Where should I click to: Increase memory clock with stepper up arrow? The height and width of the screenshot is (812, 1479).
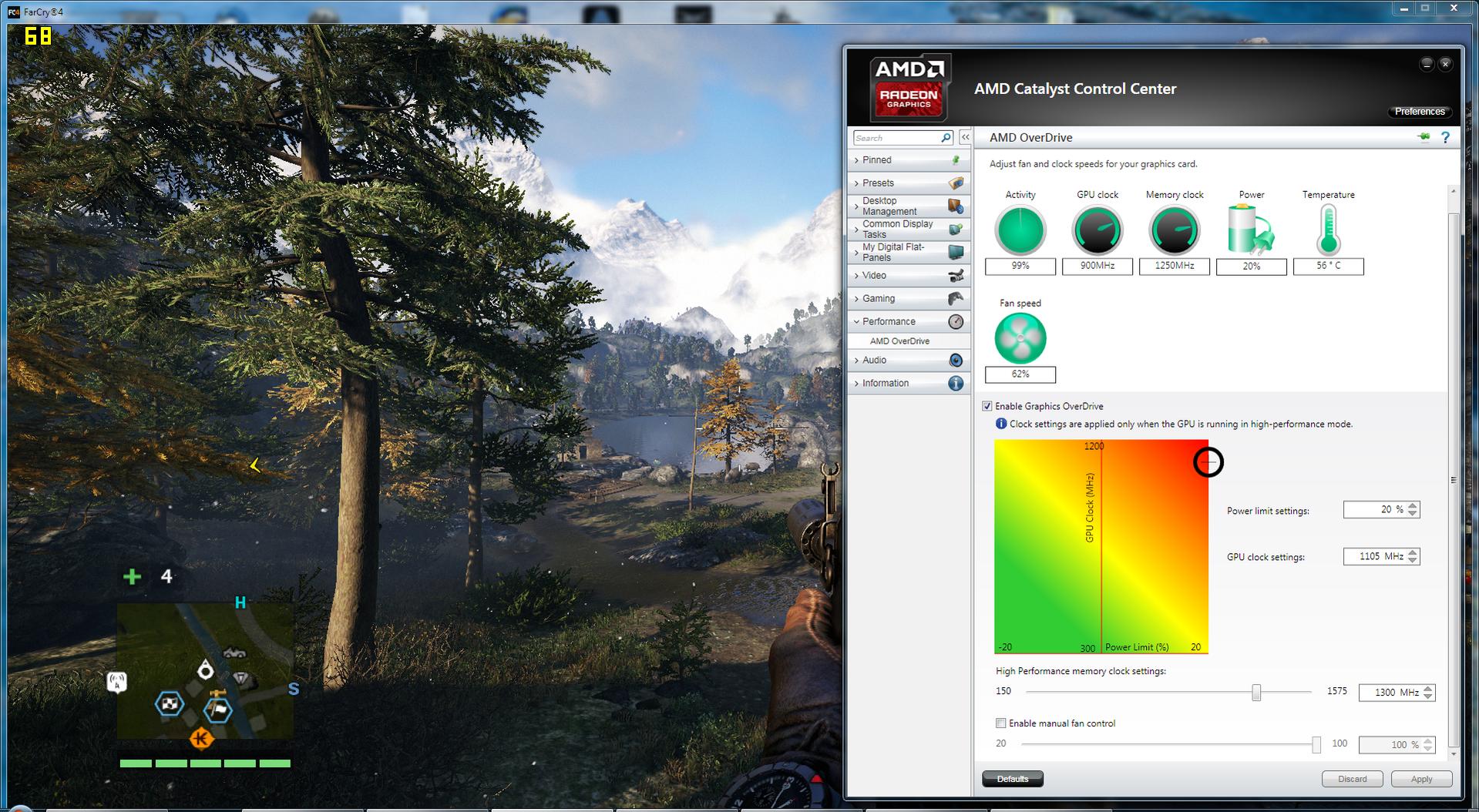(x=1428, y=688)
